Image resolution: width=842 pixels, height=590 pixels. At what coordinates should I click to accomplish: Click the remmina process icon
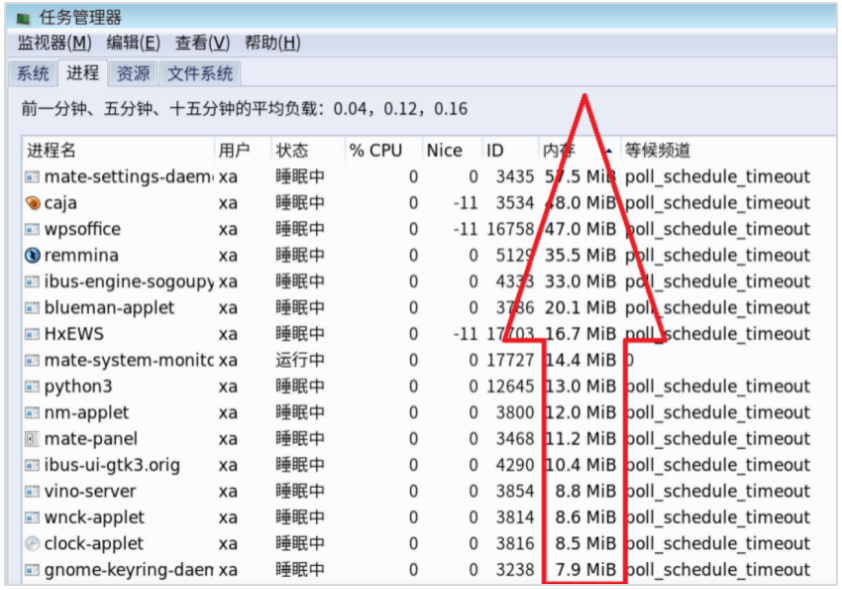(x=33, y=255)
